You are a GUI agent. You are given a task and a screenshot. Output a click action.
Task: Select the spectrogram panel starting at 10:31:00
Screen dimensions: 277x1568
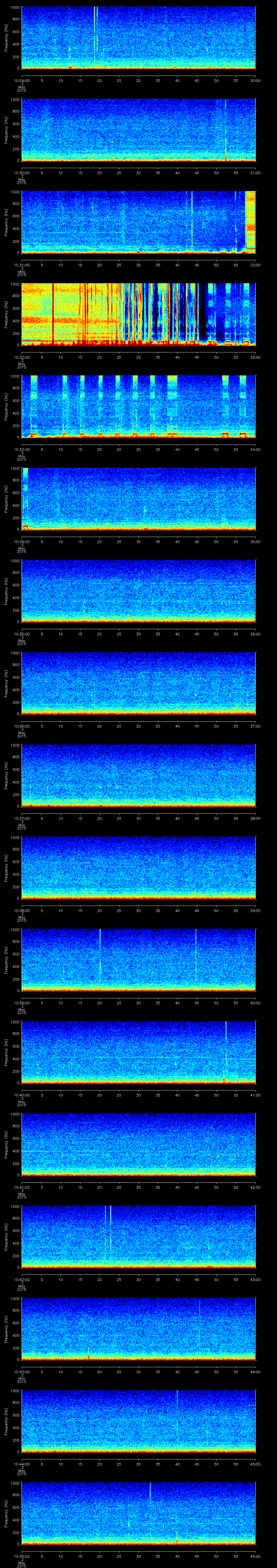point(138,222)
